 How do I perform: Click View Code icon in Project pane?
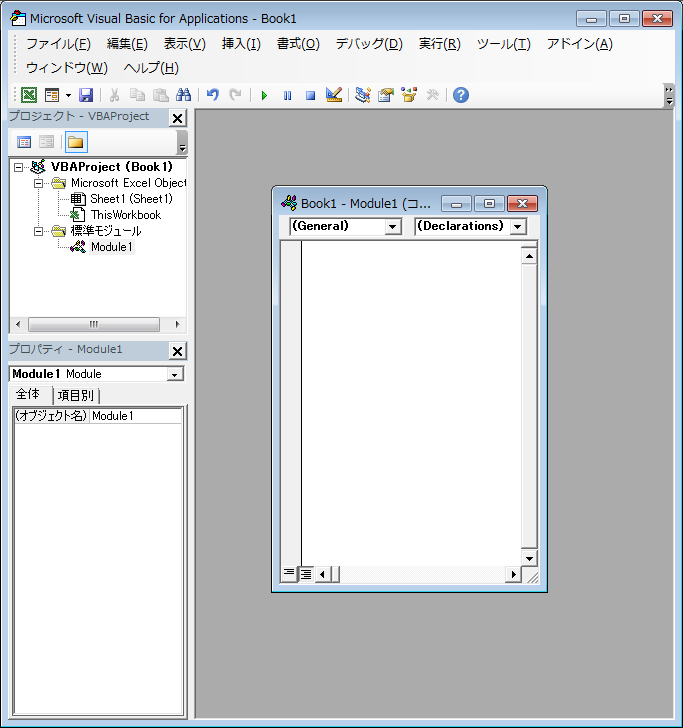[x=24, y=142]
